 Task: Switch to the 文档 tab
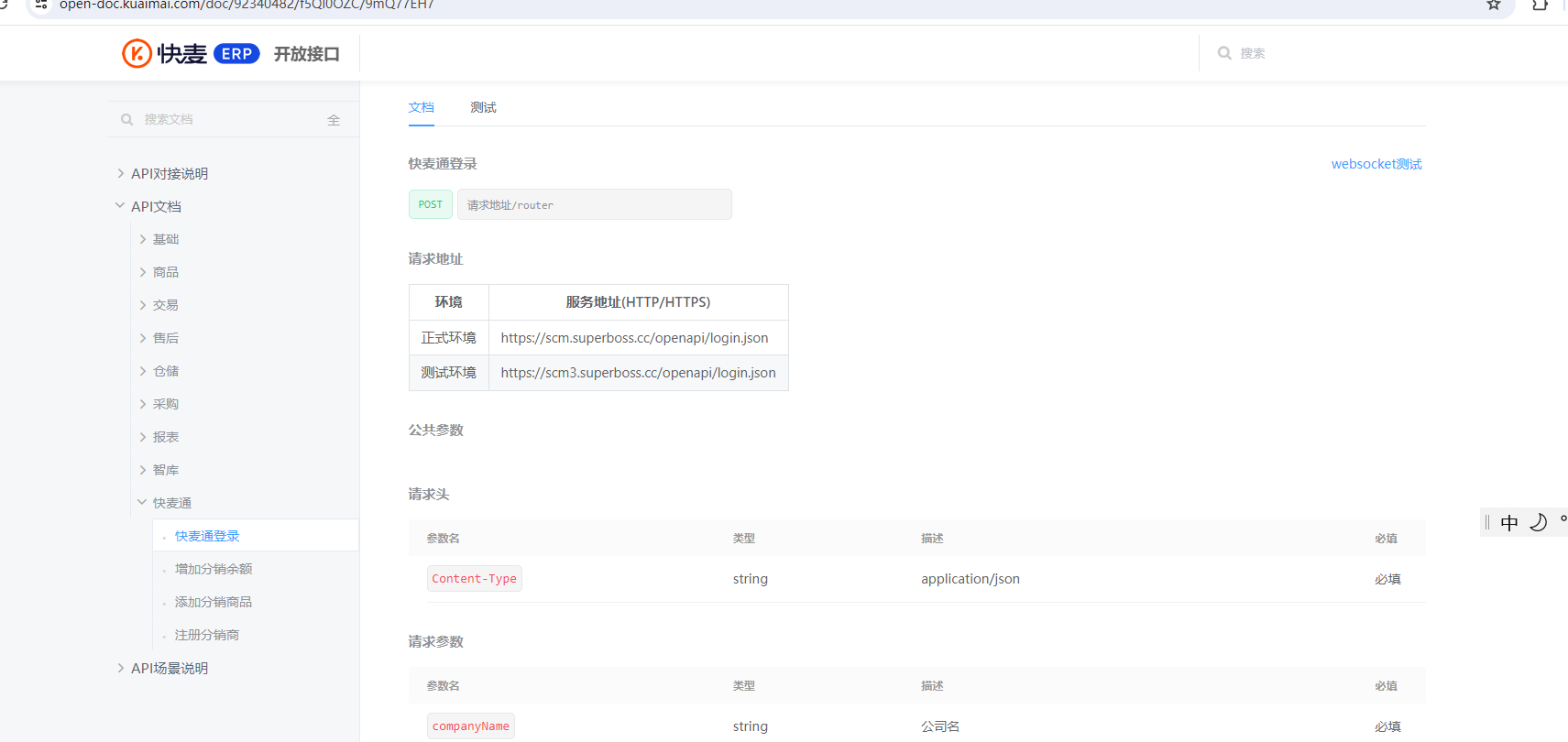tap(422, 107)
